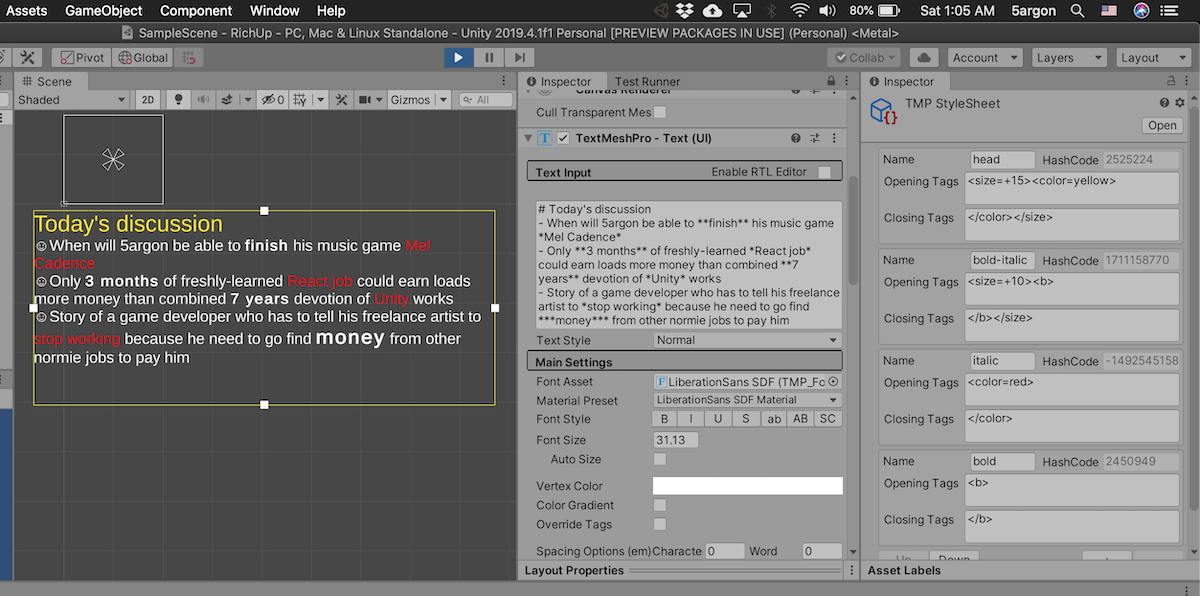Open Scene tab options kebab menu
This screenshot has height=596, width=1200.
(x=506, y=82)
